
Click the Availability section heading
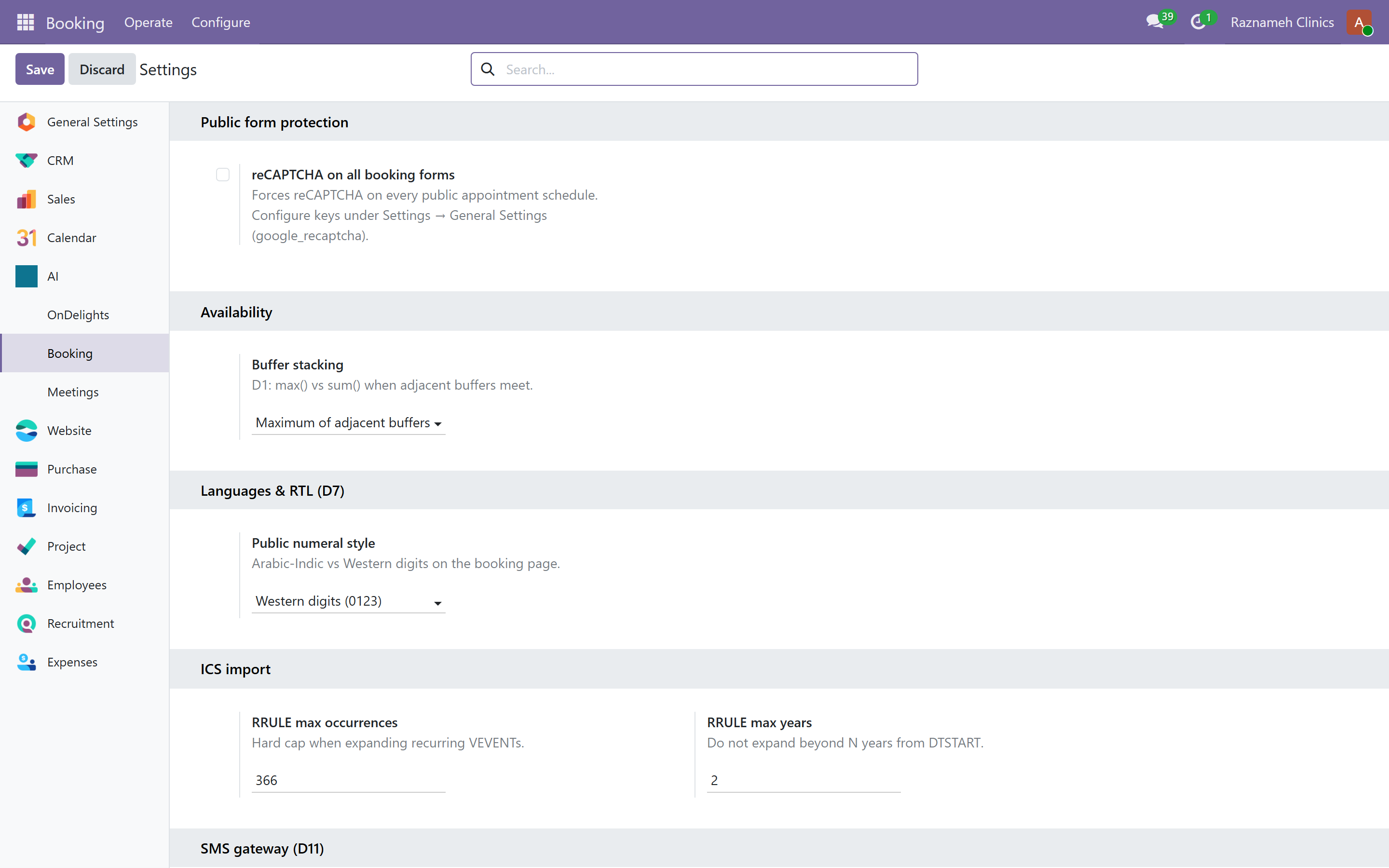pos(236,312)
